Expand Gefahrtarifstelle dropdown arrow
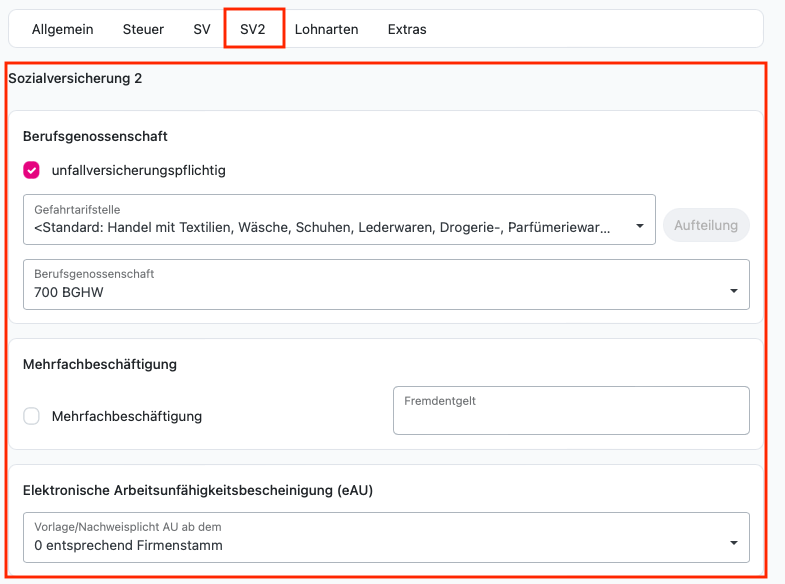The width and height of the screenshot is (785, 584). pyautogui.click(x=639, y=226)
